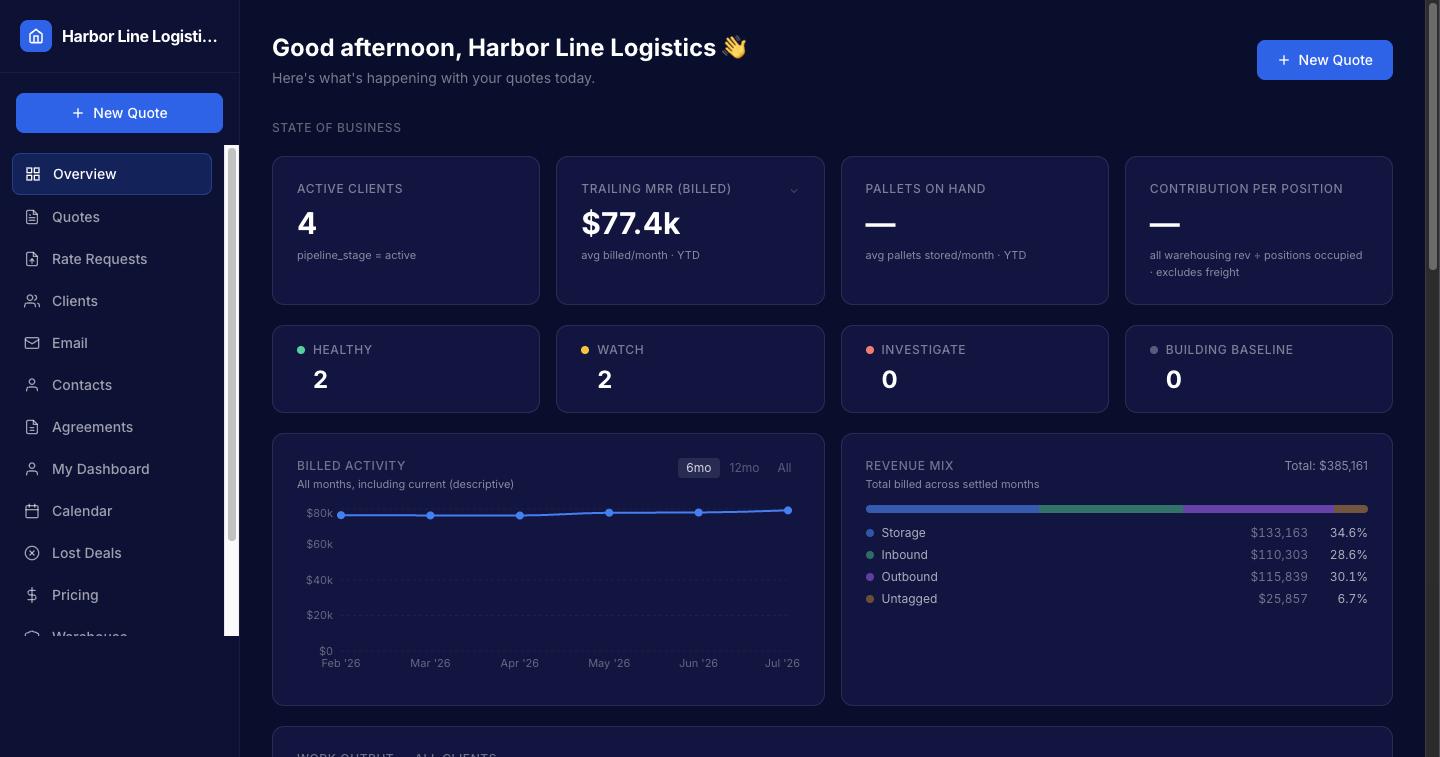
Task: Click the Outbound legend row
Action: coord(1116,577)
